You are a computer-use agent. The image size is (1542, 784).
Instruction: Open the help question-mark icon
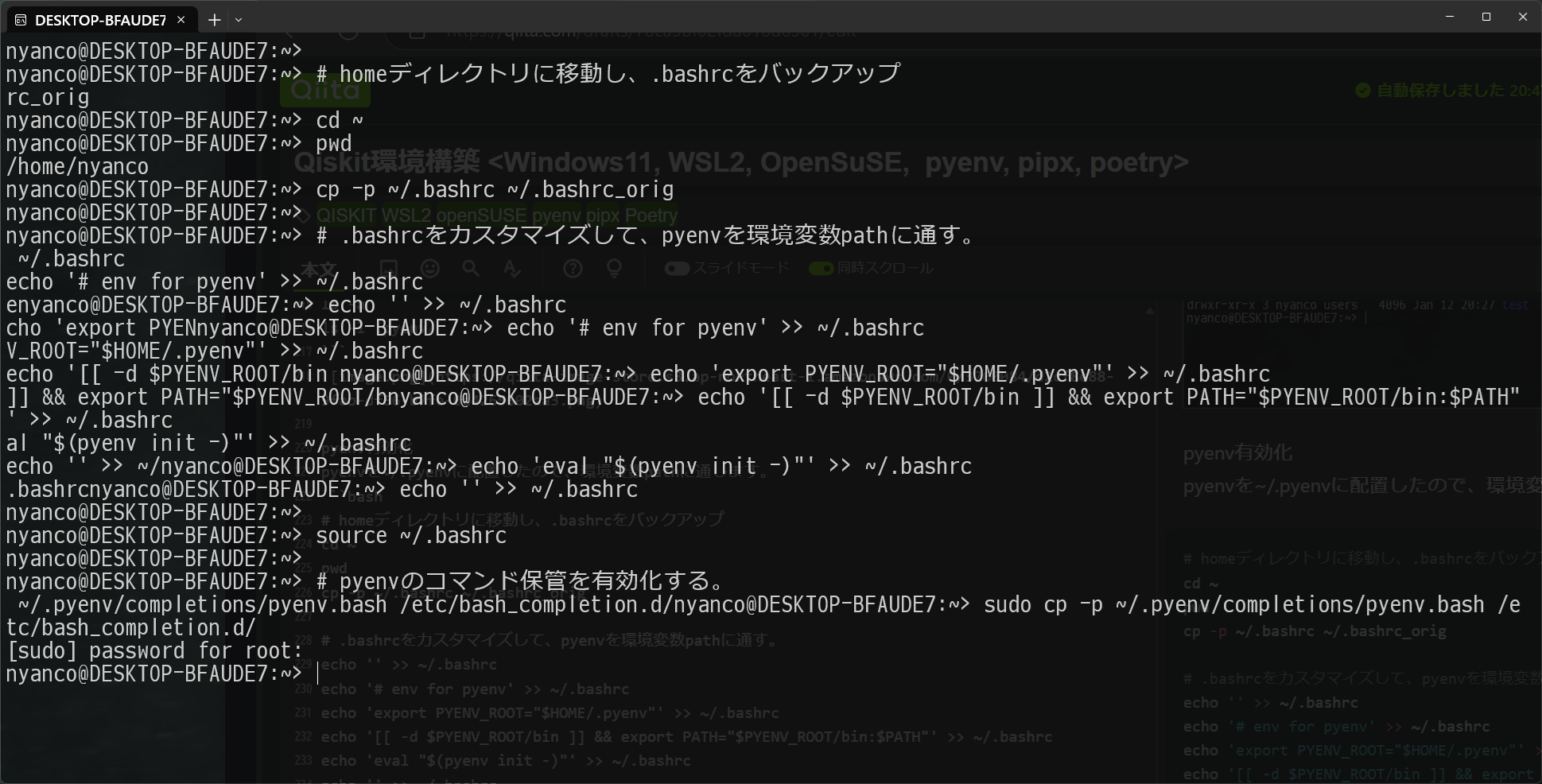(572, 268)
